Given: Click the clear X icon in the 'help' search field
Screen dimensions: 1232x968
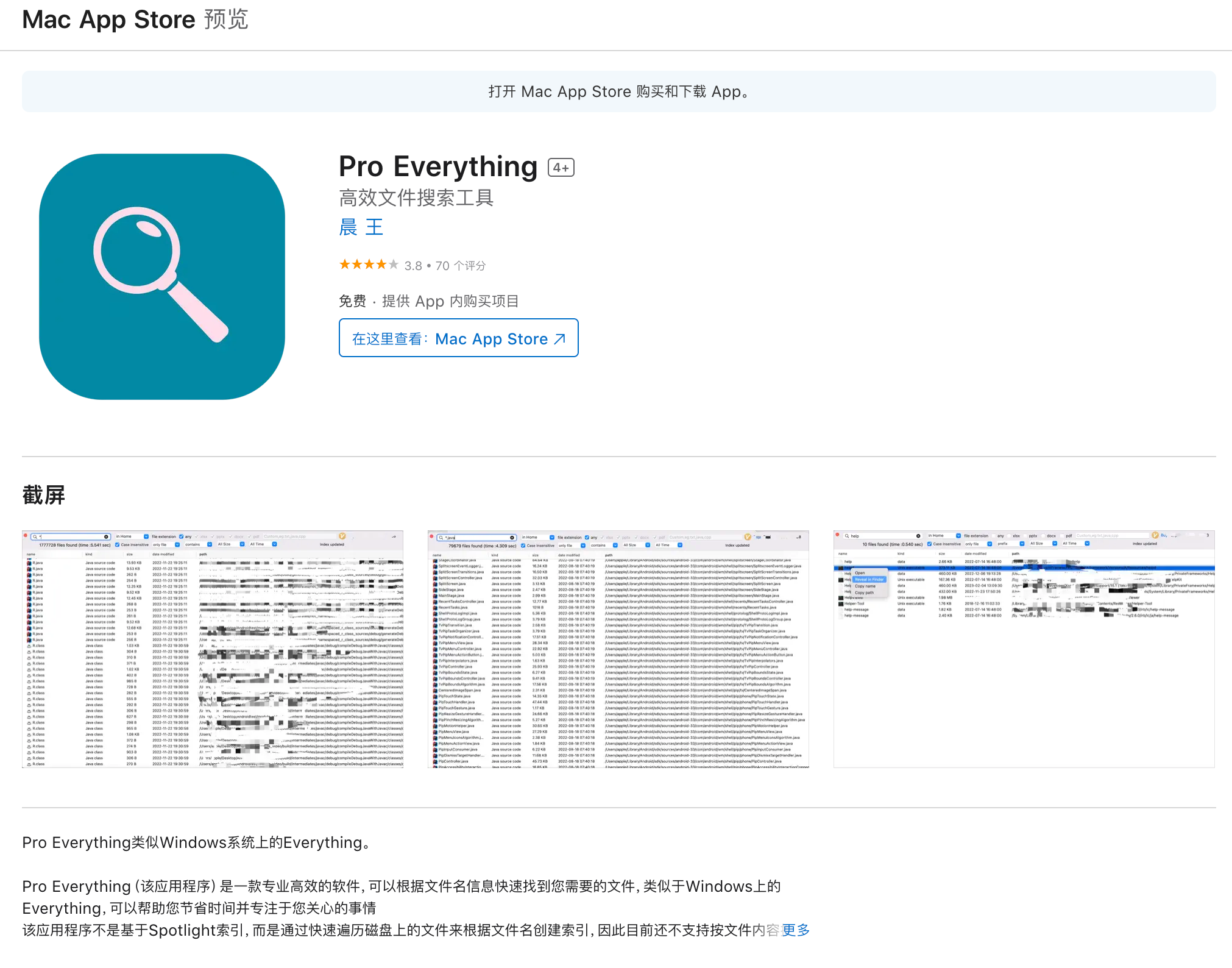Looking at the screenshot, I should click(x=919, y=536).
